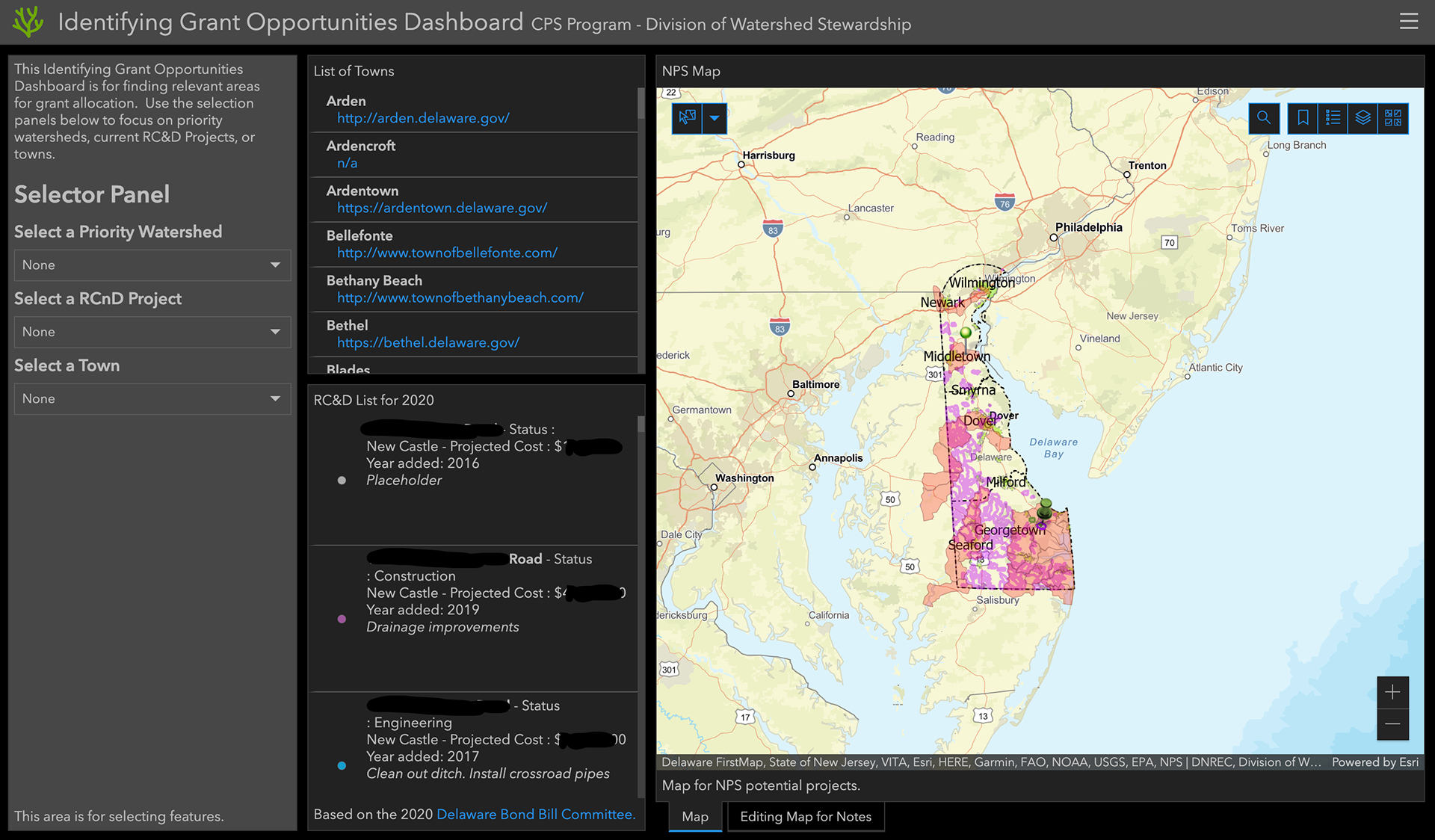
Task: Expand the Select a Town dropdown
Action: point(152,399)
